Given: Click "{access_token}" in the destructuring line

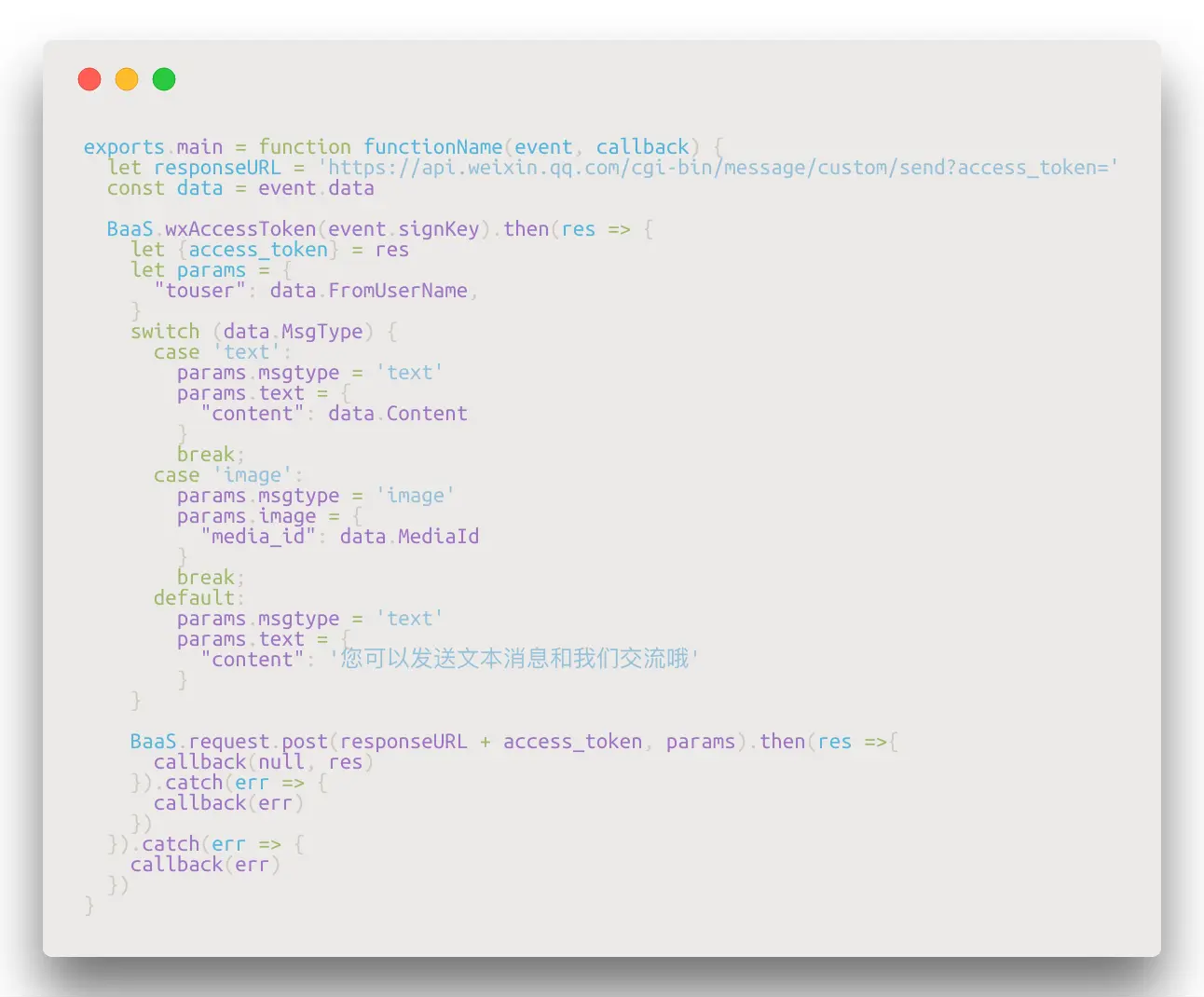Looking at the screenshot, I should [258, 250].
